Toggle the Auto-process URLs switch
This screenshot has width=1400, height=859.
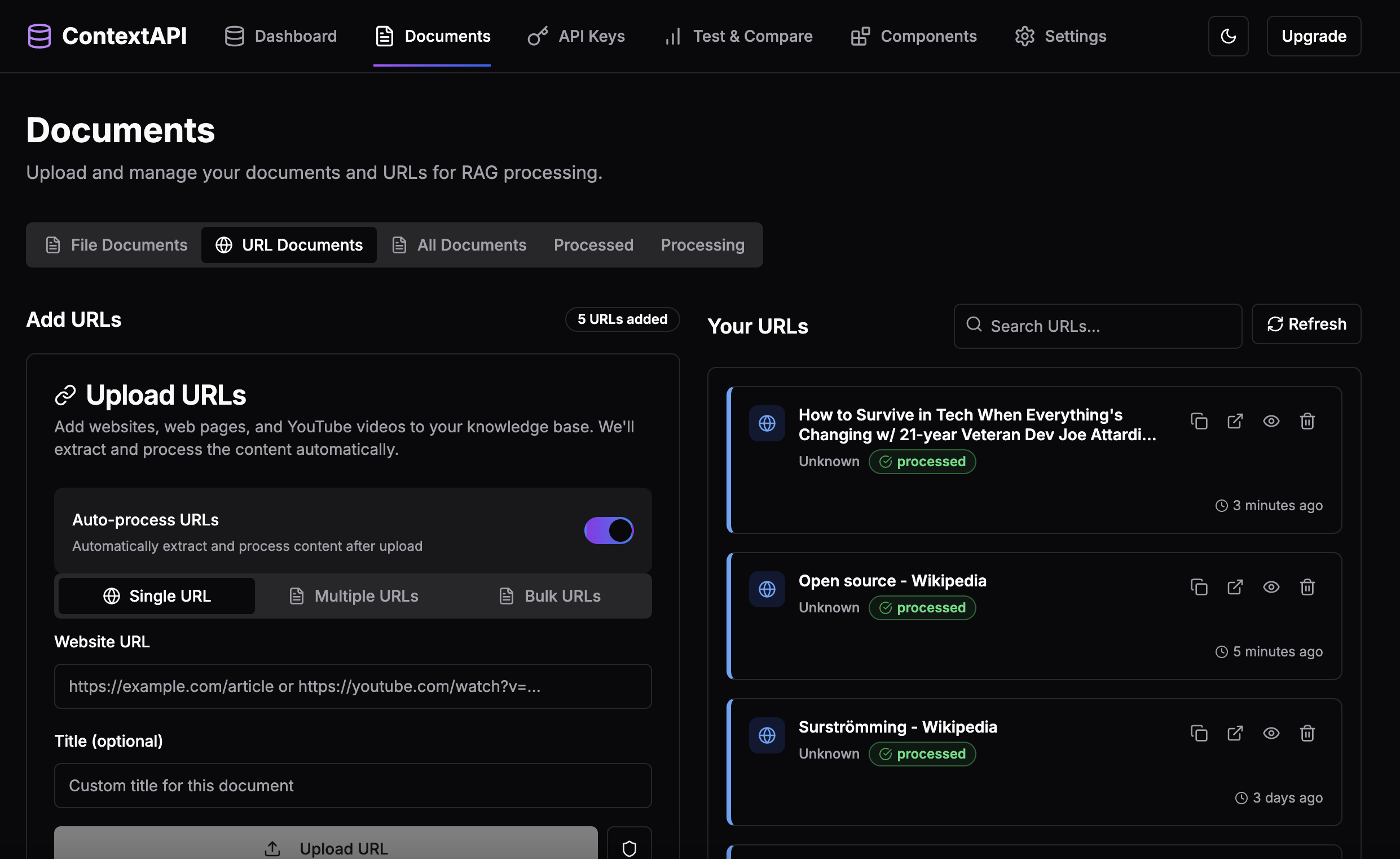click(609, 530)
